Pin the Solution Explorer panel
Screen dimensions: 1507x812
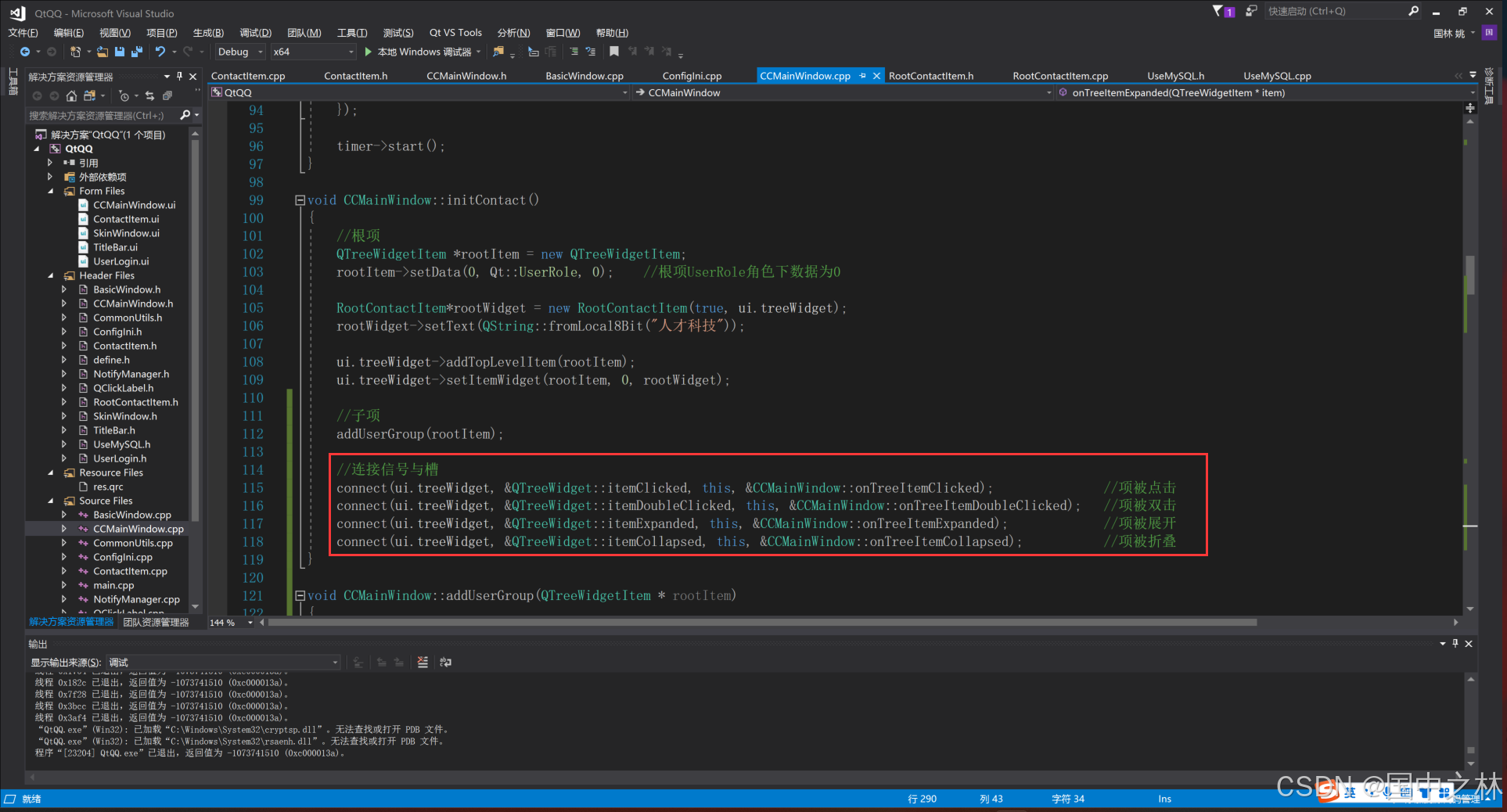pyautogui.click(x=180, y=76)
